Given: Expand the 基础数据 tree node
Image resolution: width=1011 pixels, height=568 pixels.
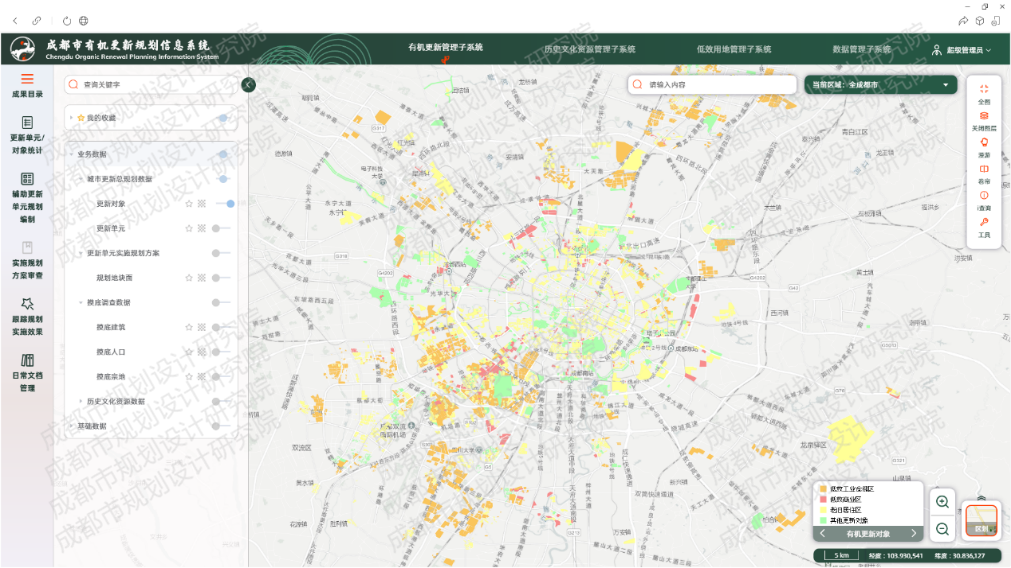Looking at the screenshot, I should (x=71, y=426).
